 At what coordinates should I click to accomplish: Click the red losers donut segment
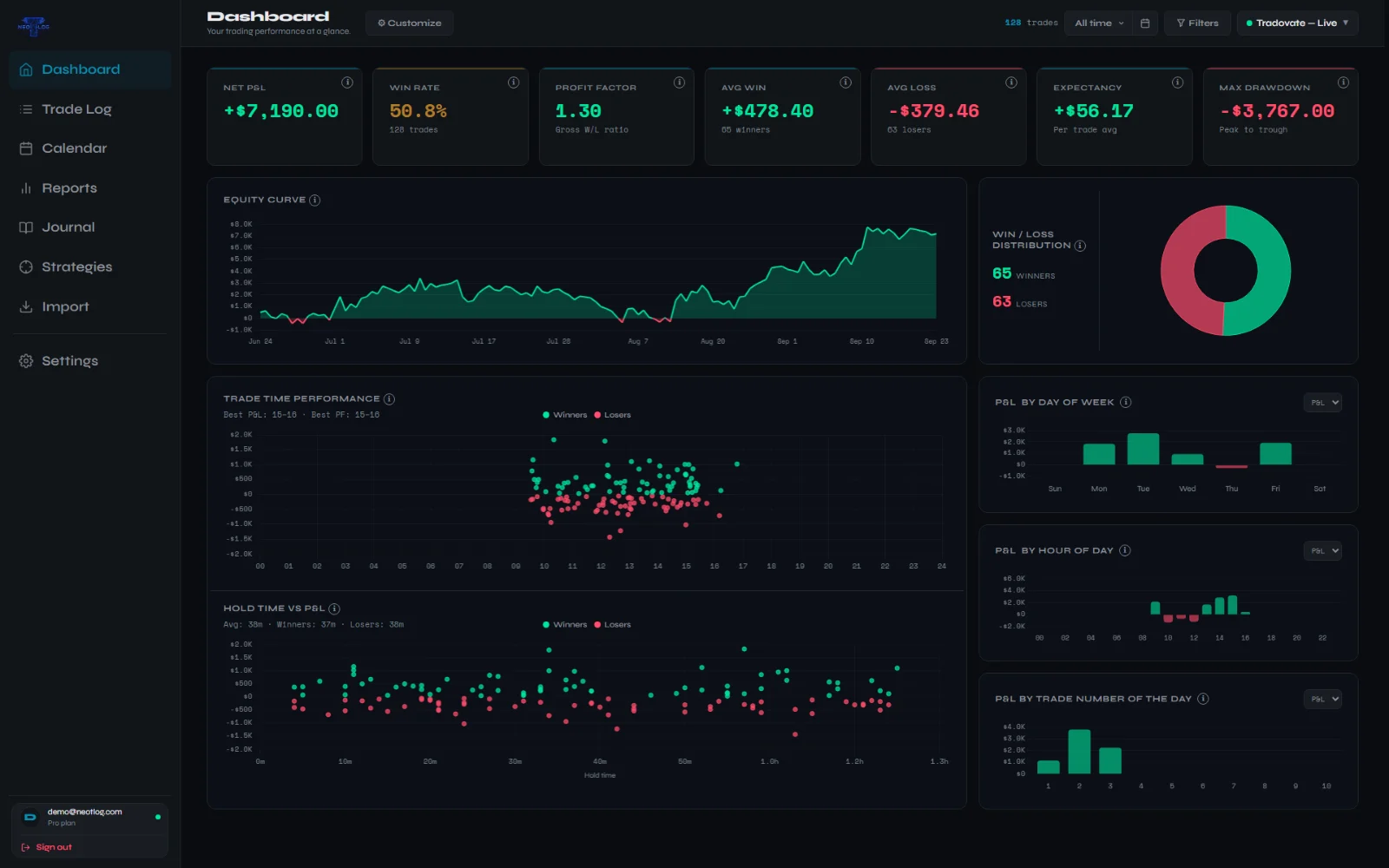[1178, 271]
